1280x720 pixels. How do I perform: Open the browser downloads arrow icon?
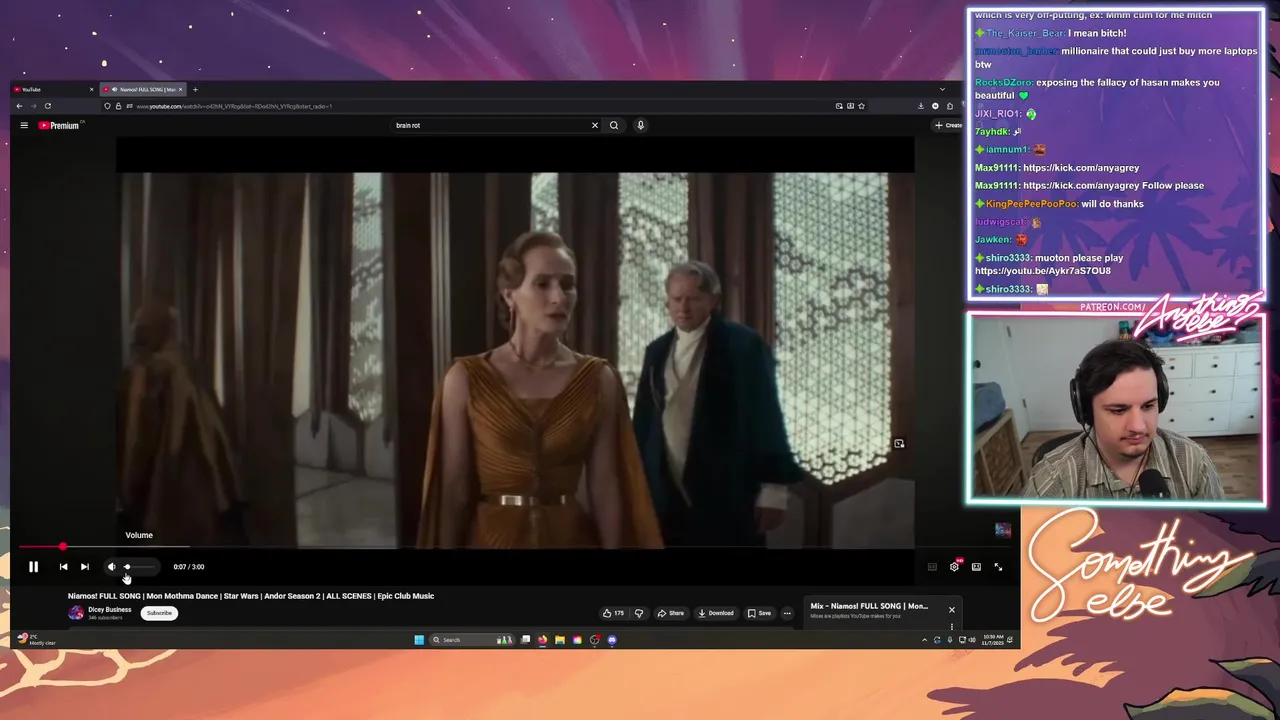pos(921,106)
